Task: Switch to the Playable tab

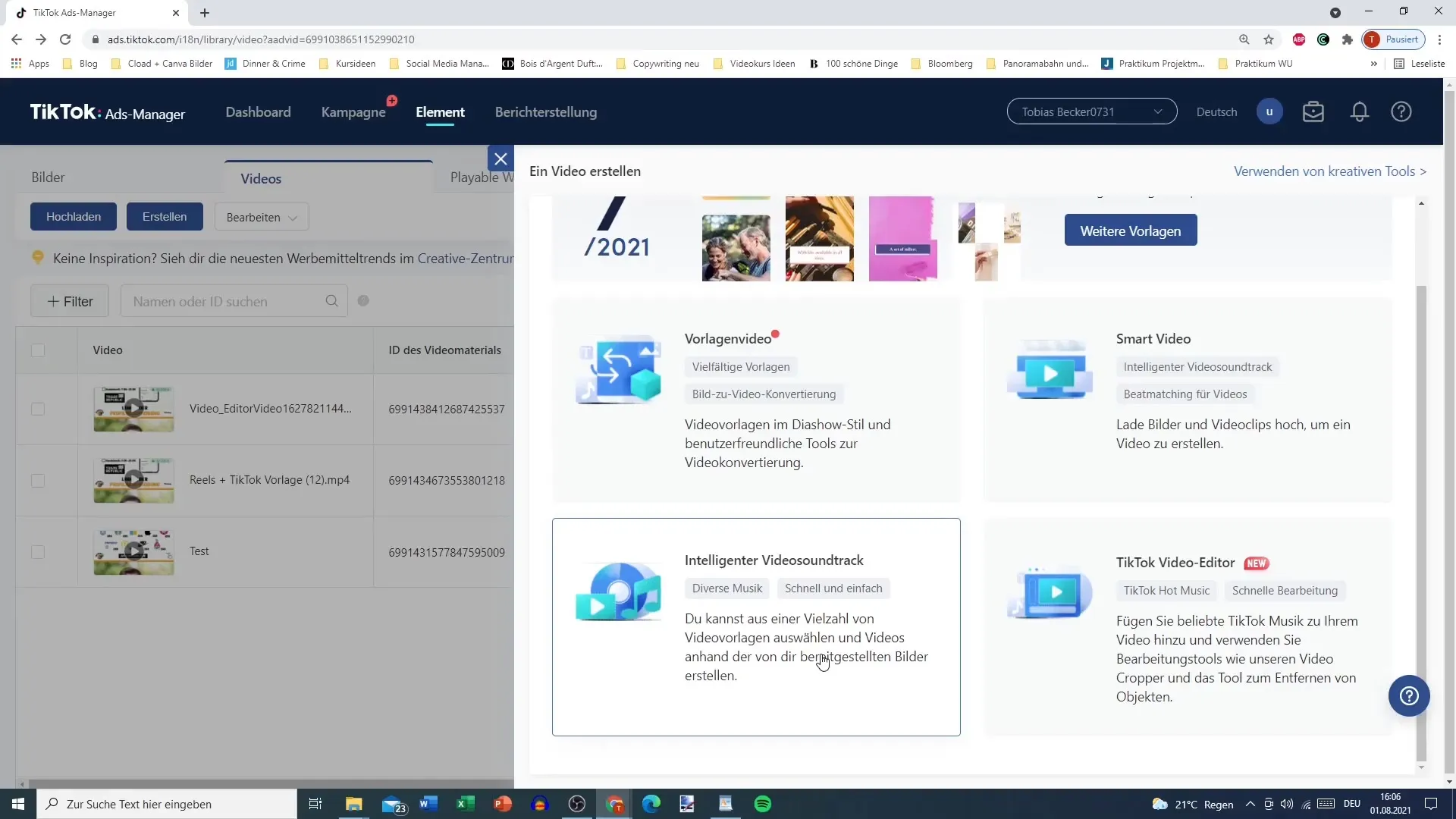Action: (x=481, y=177)
